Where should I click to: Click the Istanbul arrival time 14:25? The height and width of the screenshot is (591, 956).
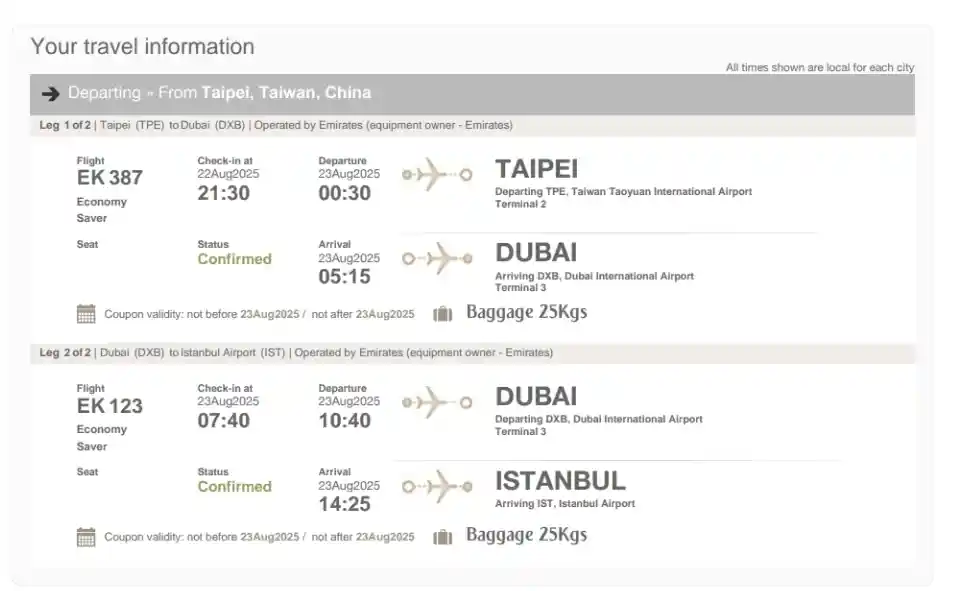point(344,505)
